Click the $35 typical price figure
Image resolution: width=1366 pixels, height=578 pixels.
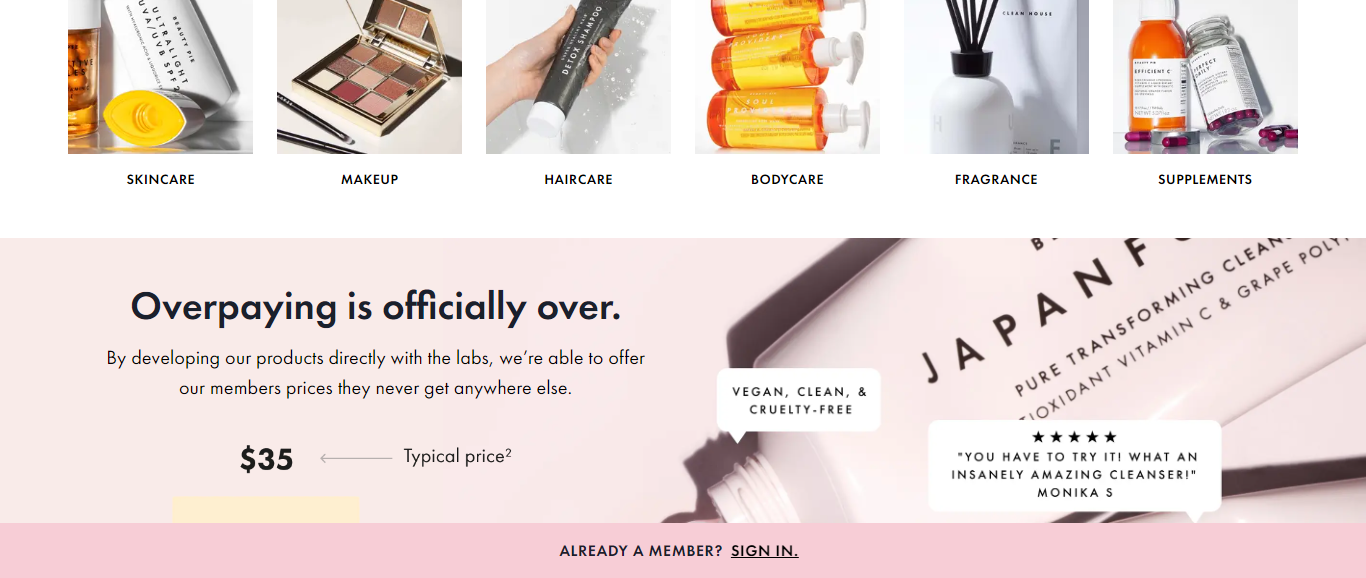(x=266, y=459)
